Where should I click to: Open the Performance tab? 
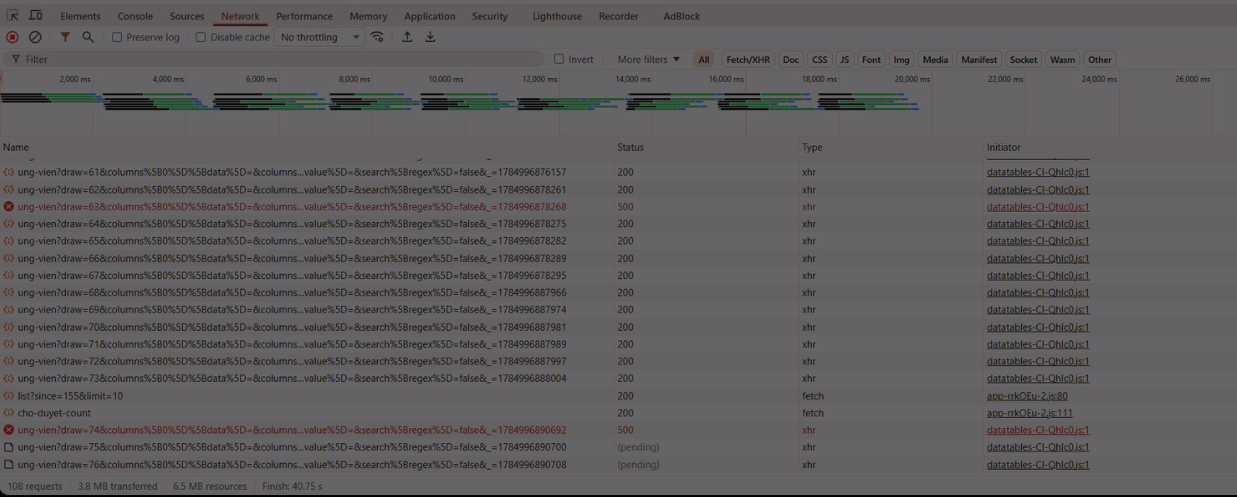[305, 16]
